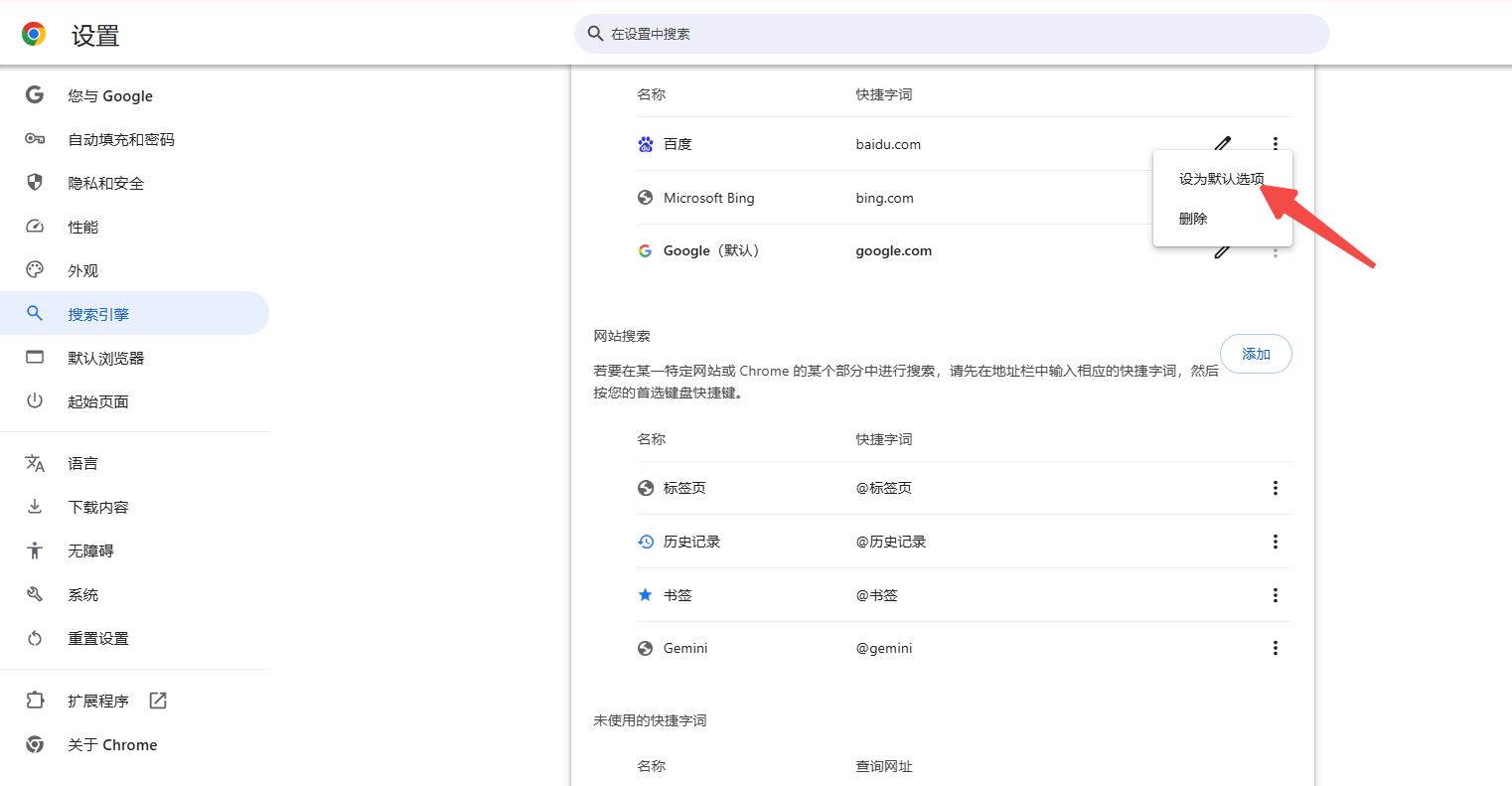Click the 未使用的快捷字词 heading

pyautogui.click(x=650, y=720)
